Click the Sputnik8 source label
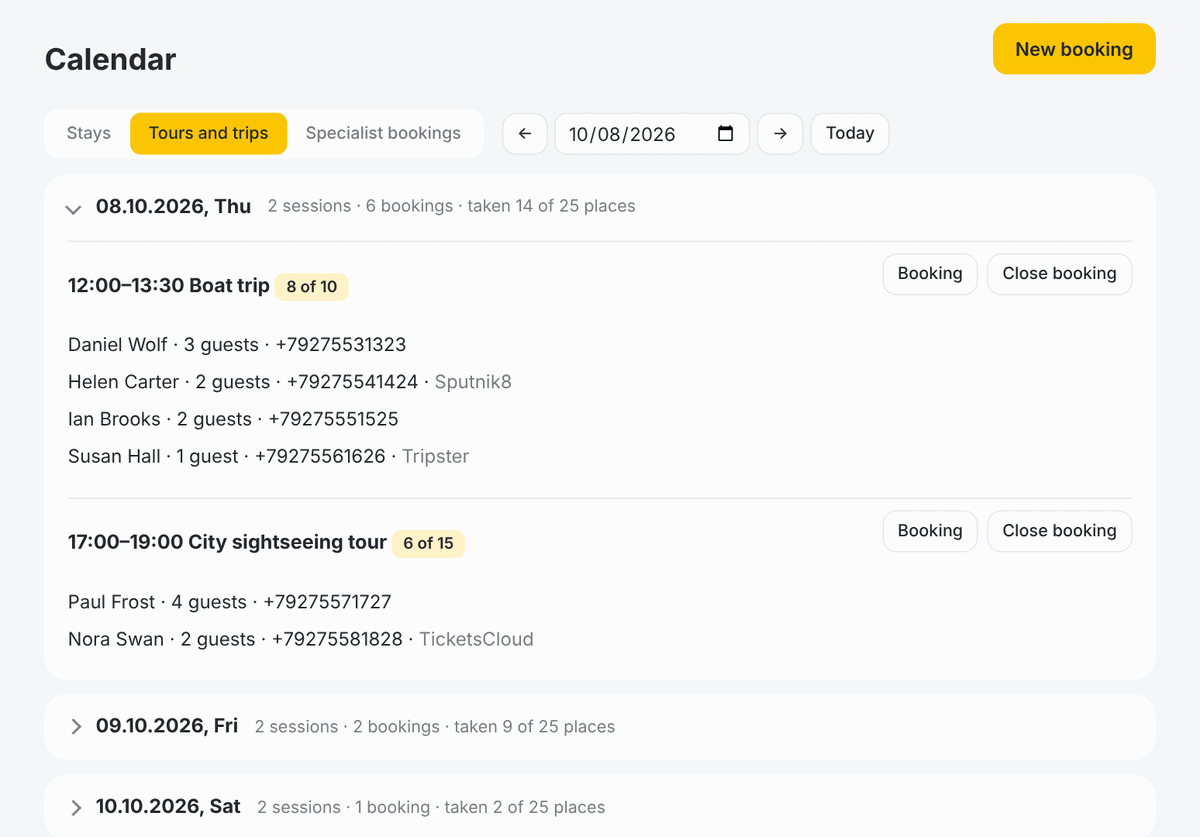1200x837 pixels. coord(473,382)
